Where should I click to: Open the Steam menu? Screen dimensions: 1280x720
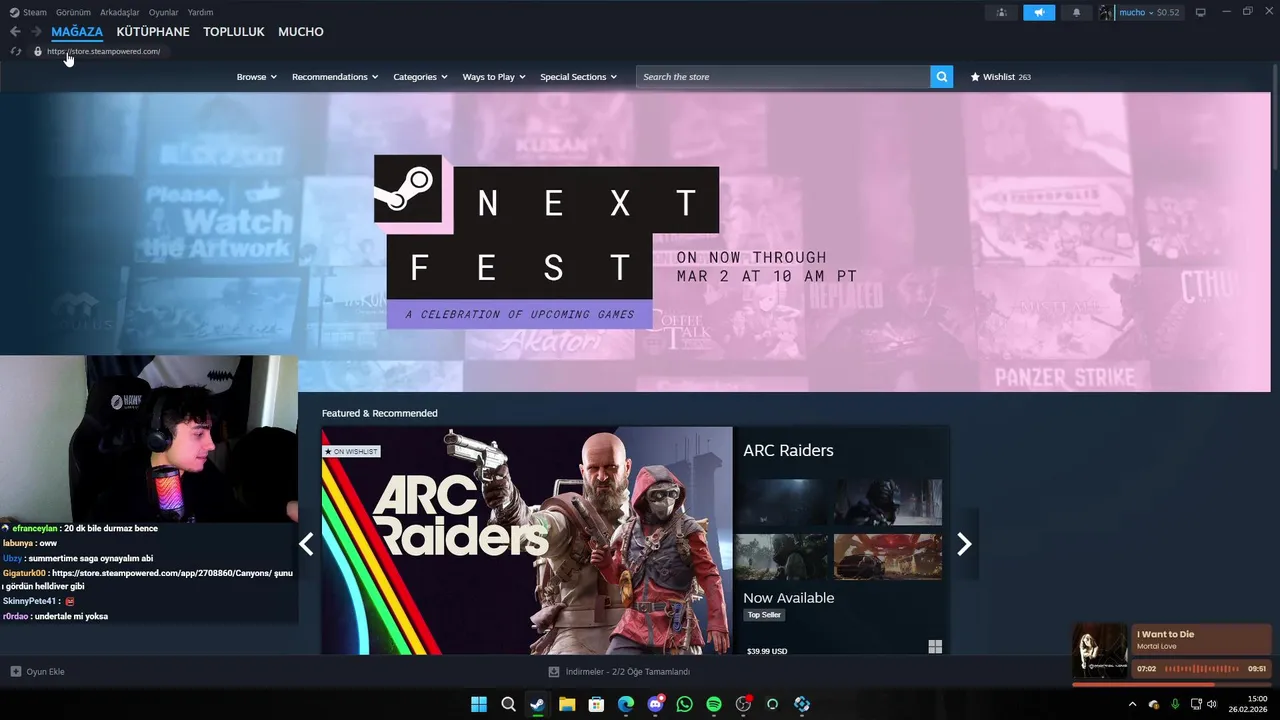tap(29, 12)
